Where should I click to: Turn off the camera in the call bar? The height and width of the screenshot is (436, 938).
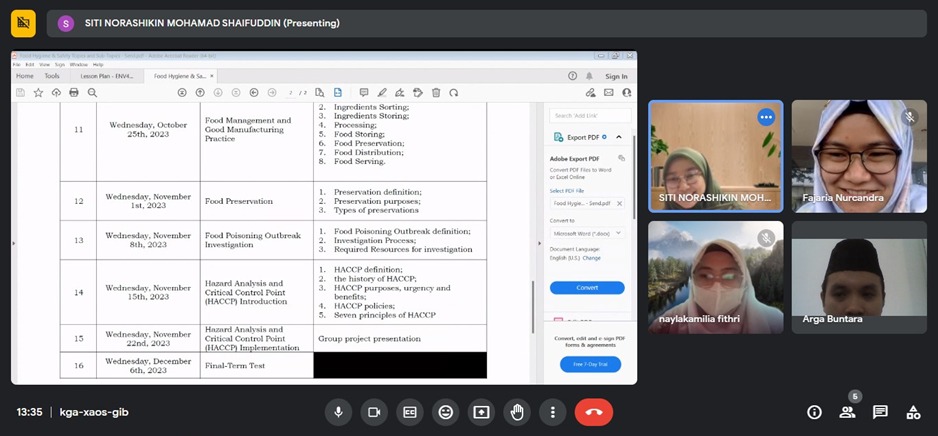point(374,412)
